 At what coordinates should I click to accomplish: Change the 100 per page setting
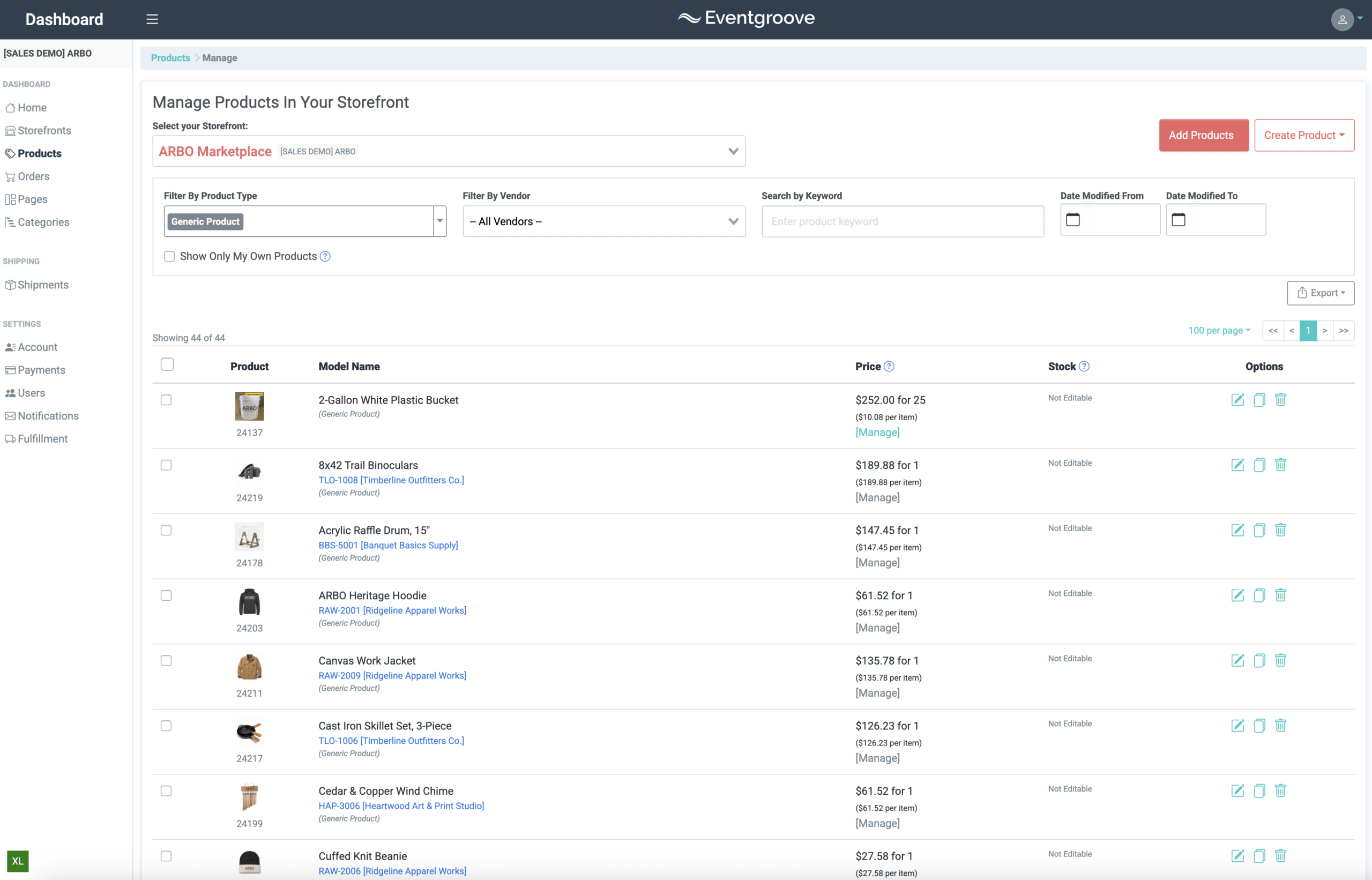click(x=1219, y=330)
